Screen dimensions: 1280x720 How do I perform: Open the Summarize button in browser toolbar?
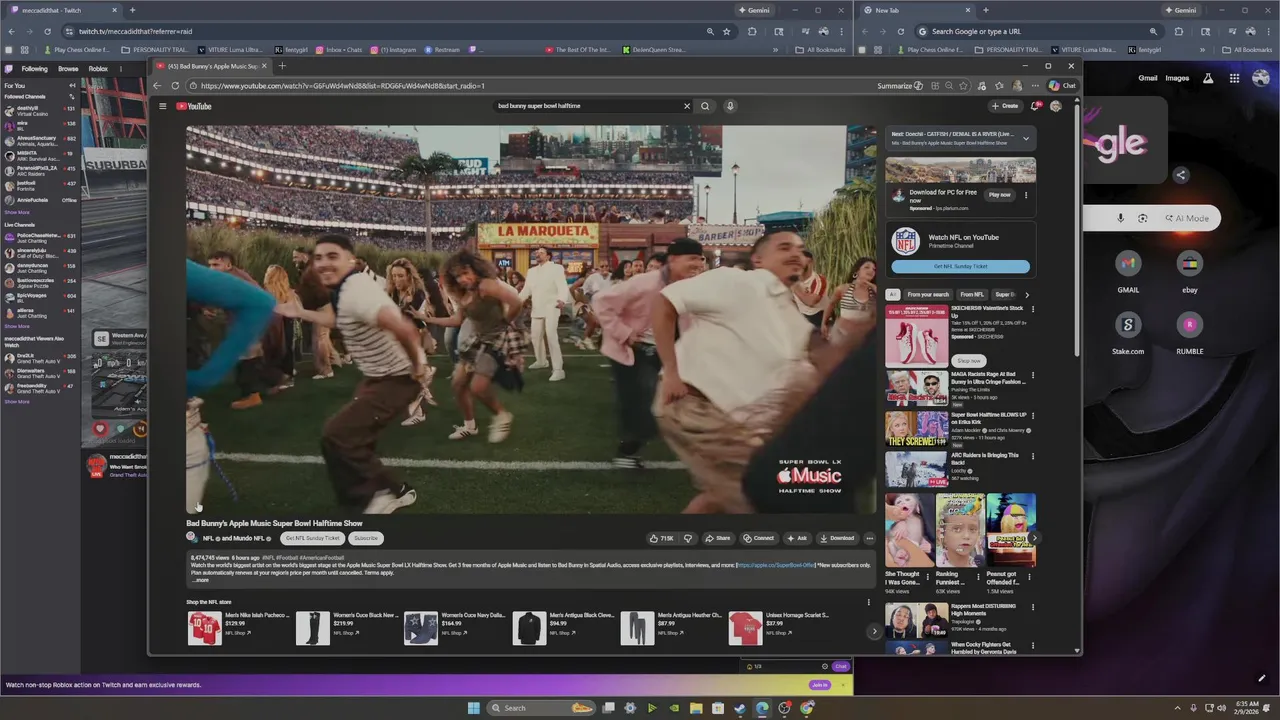900,86
